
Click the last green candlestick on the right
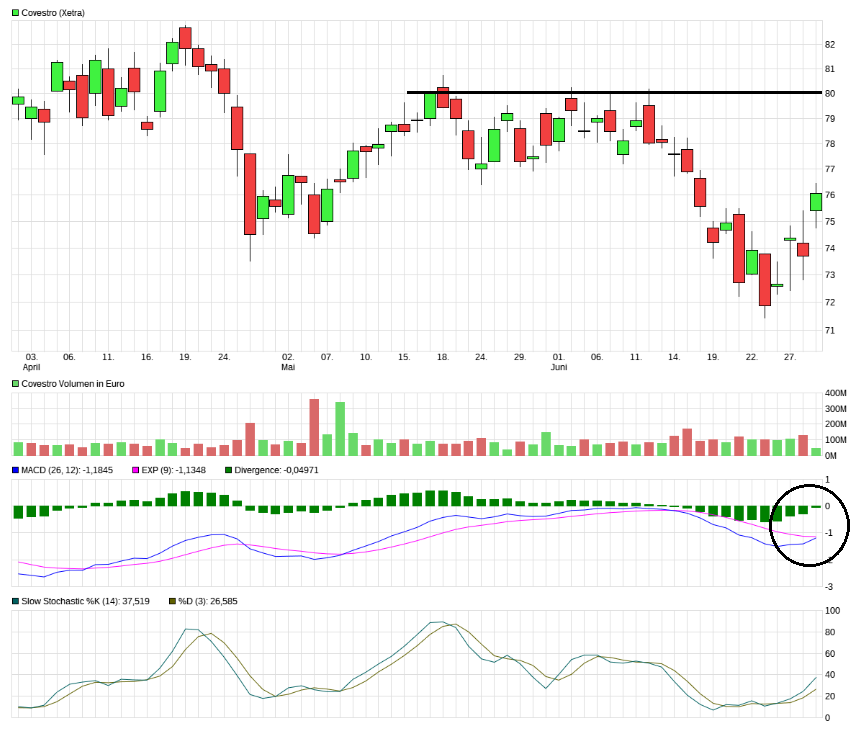(816, 201)
